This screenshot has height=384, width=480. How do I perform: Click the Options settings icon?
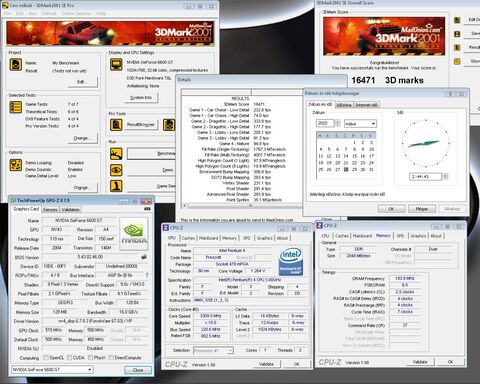coord(16,165)
